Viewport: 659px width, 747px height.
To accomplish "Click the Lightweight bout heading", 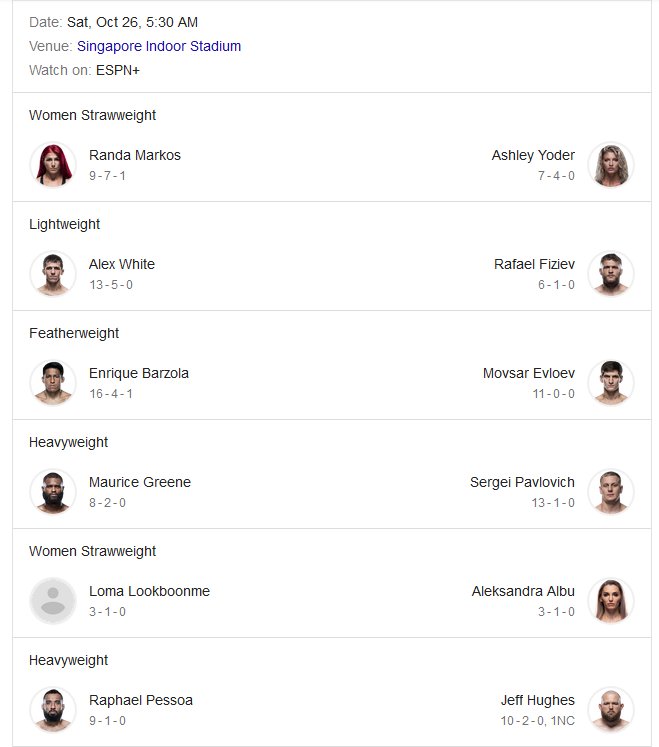I will coord(64,224).
